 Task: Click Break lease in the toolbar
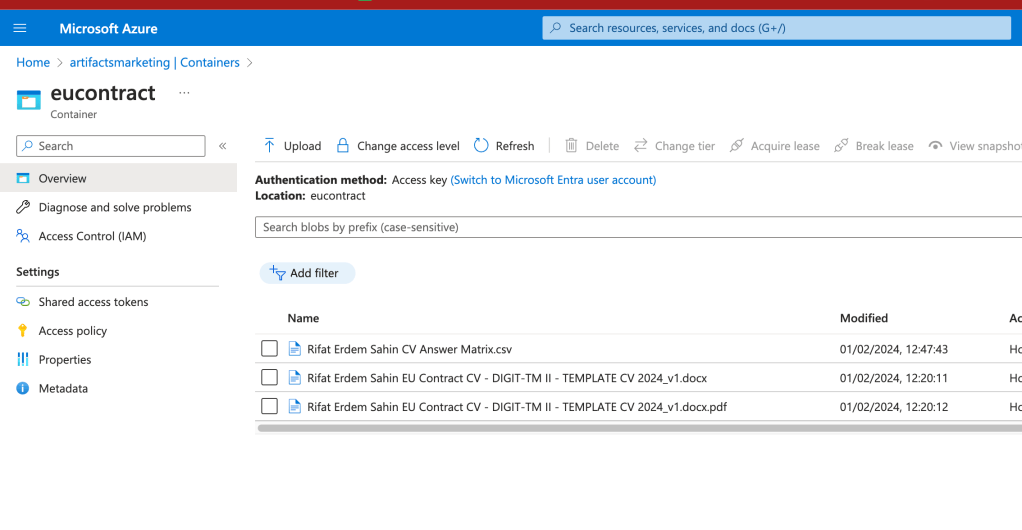873,146
